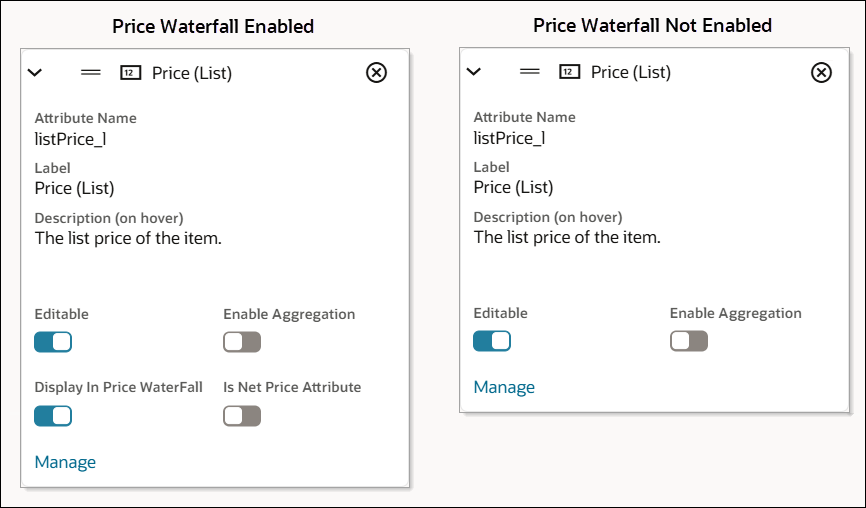Turn on Is Net Price Attribute
The width and height of the screenshot is (866, 508).
(x=242, y=415)
